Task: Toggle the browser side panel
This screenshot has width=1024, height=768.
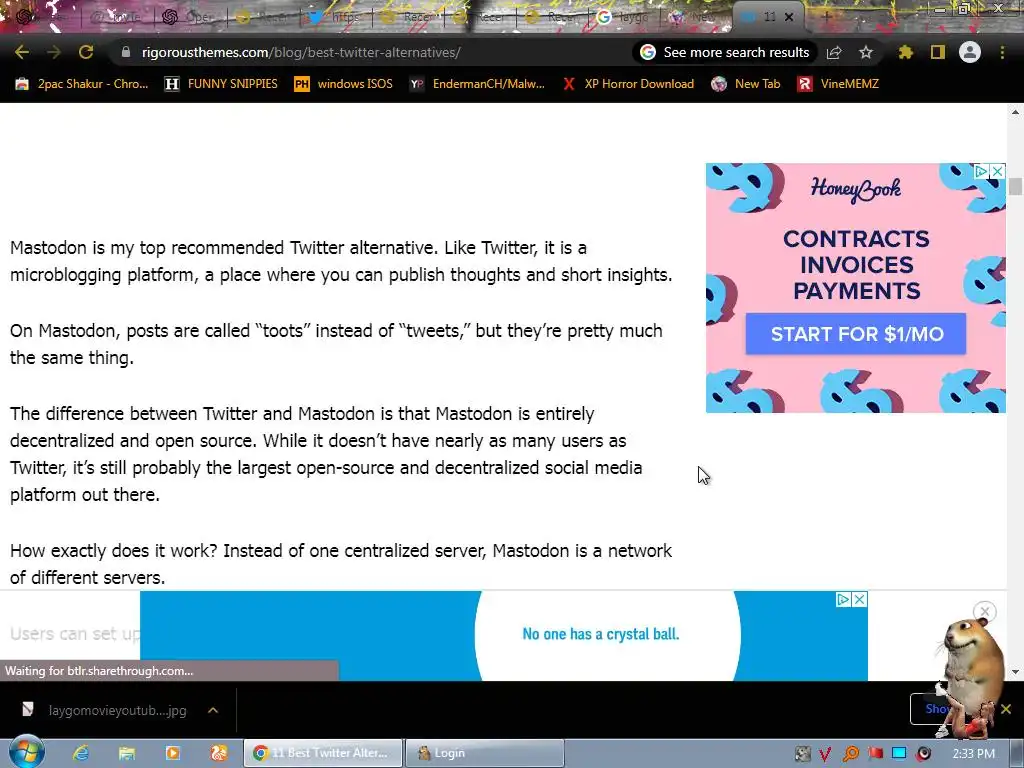Action: coord(938,52)
